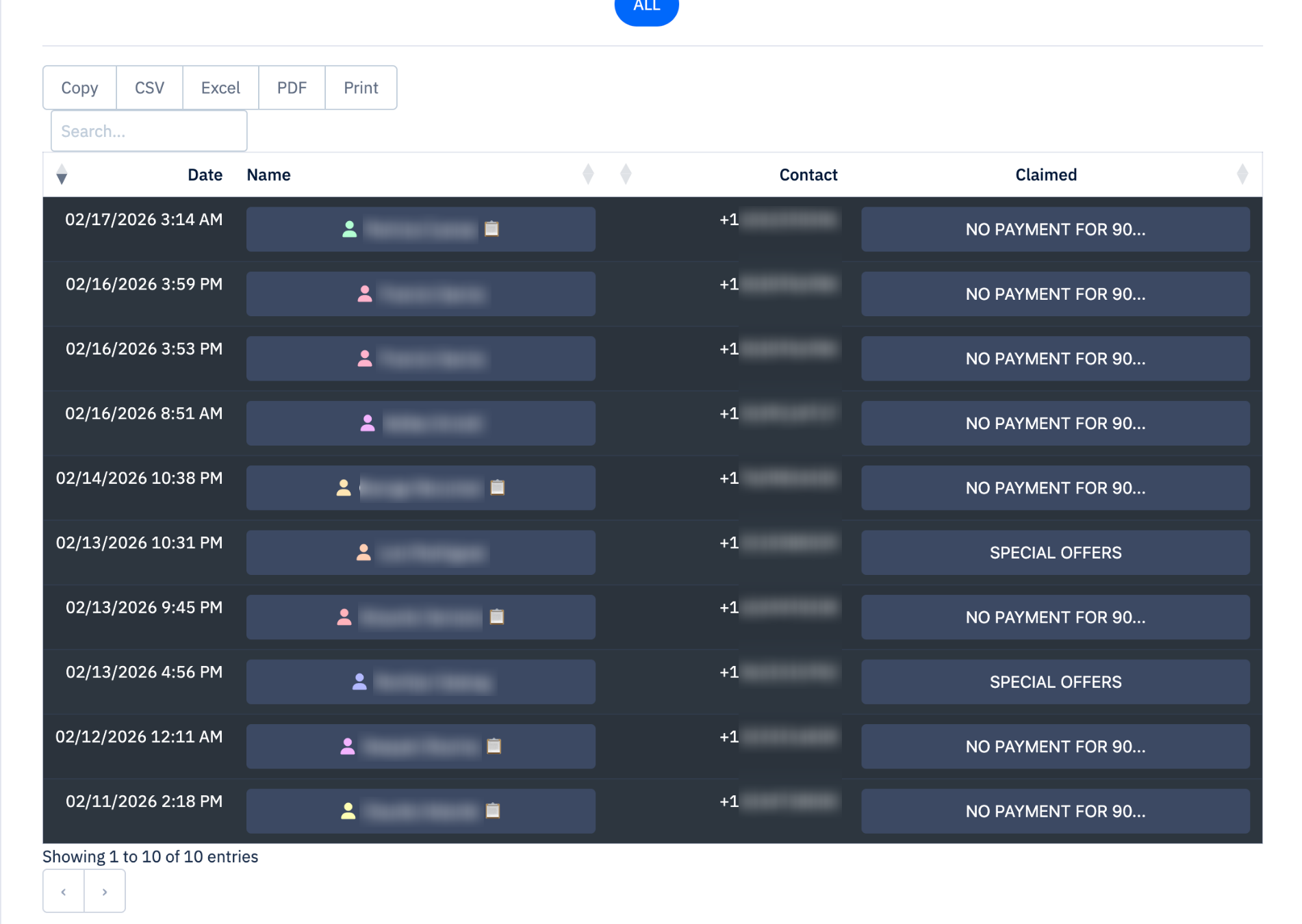Click user icon in 9:45 PM row
This screenshot has height=924, width=1302.
click(x=344, y=617)
